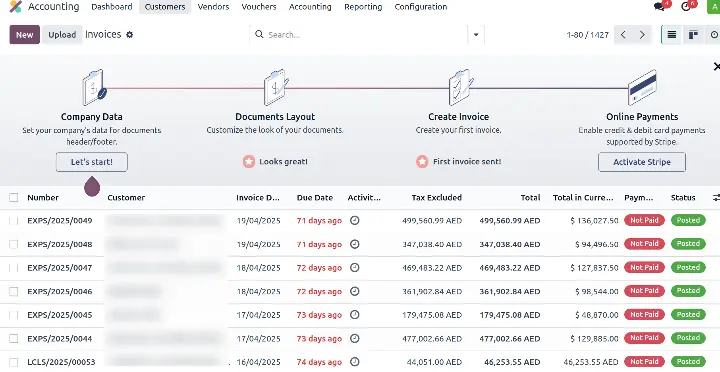This screenshot has width=720, height=372.
Task: Go to previous page of invoices
Action: [623, 34]
